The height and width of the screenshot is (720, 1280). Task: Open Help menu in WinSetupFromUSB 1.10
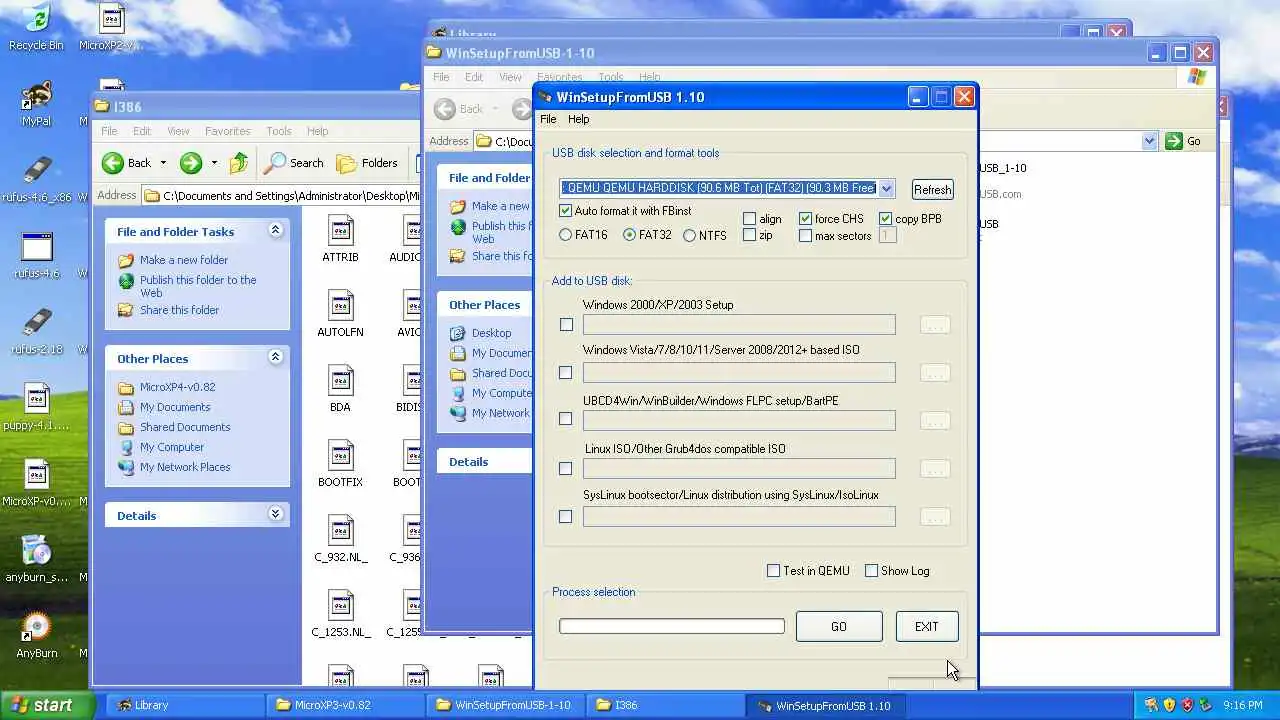click(x=579, y=119)
